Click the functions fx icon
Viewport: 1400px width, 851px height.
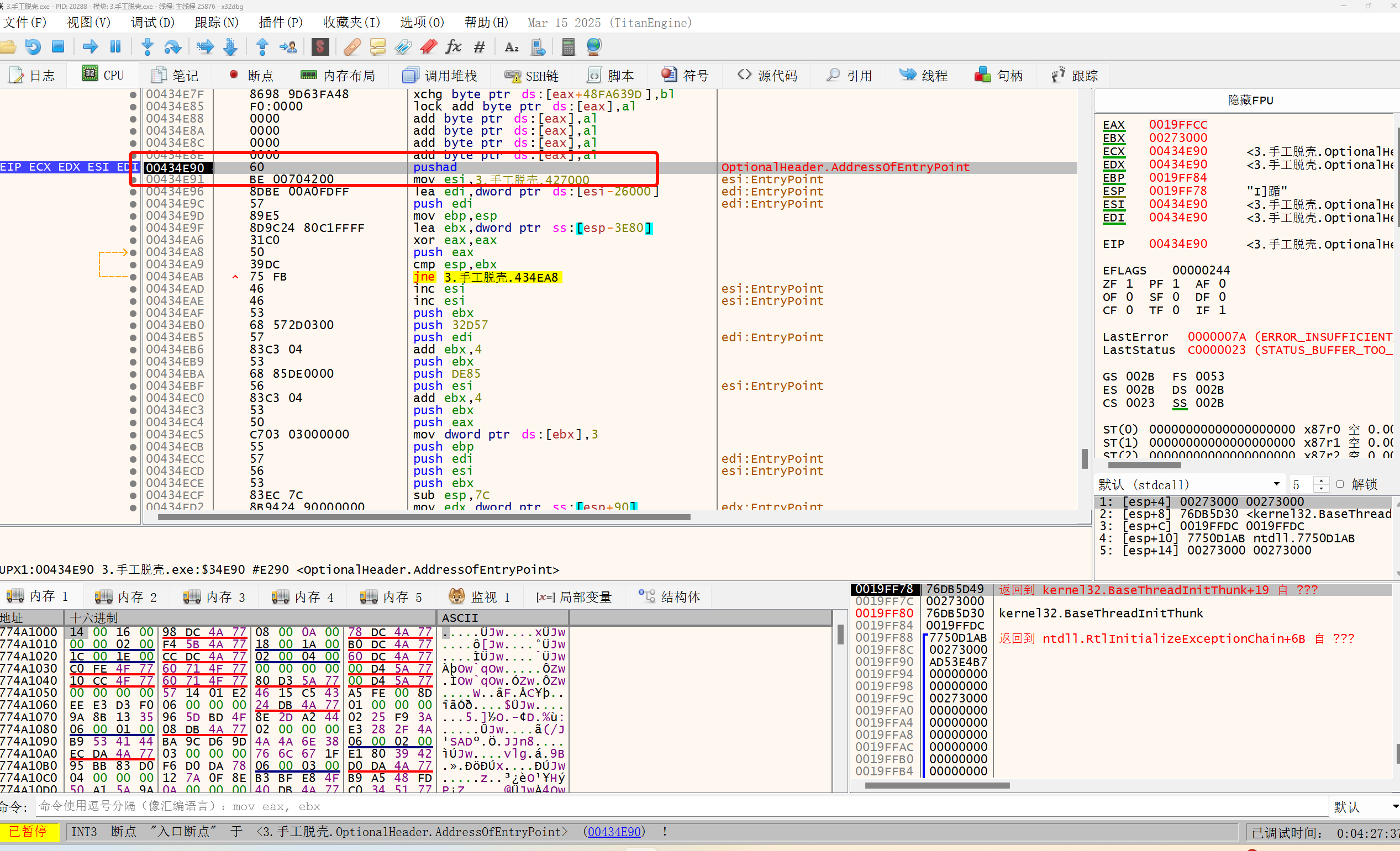453,46
